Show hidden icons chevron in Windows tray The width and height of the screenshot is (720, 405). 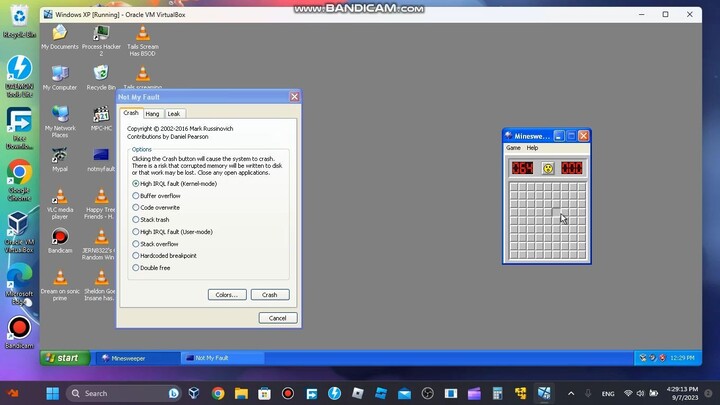click(x=571, y=394)
